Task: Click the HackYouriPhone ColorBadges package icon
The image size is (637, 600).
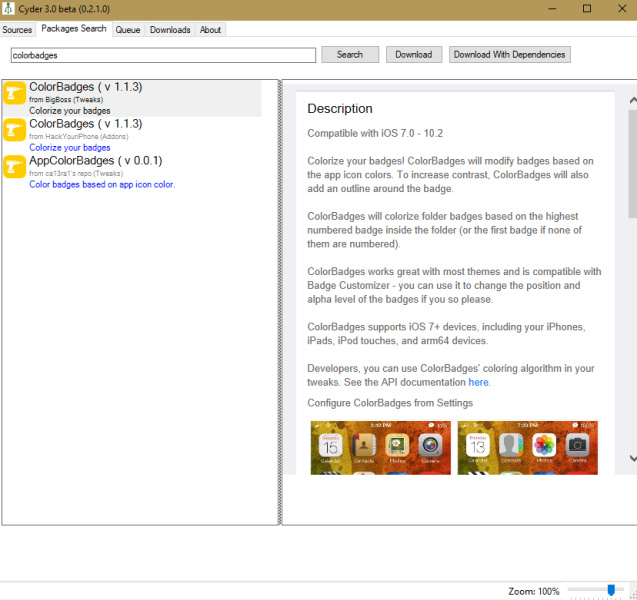Action: click(x=15, y=134)
